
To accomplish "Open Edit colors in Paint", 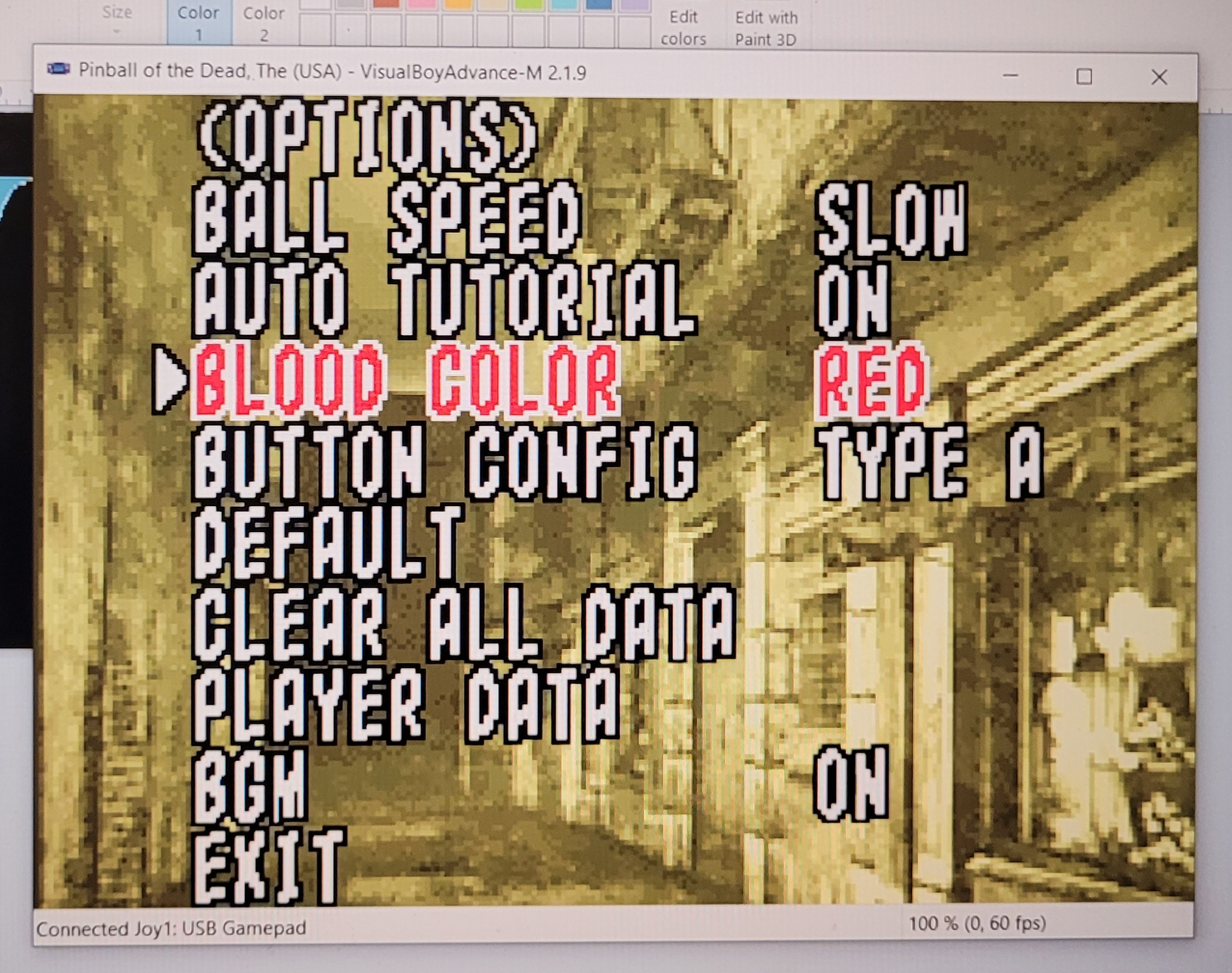I will click(x=683, y=27).
